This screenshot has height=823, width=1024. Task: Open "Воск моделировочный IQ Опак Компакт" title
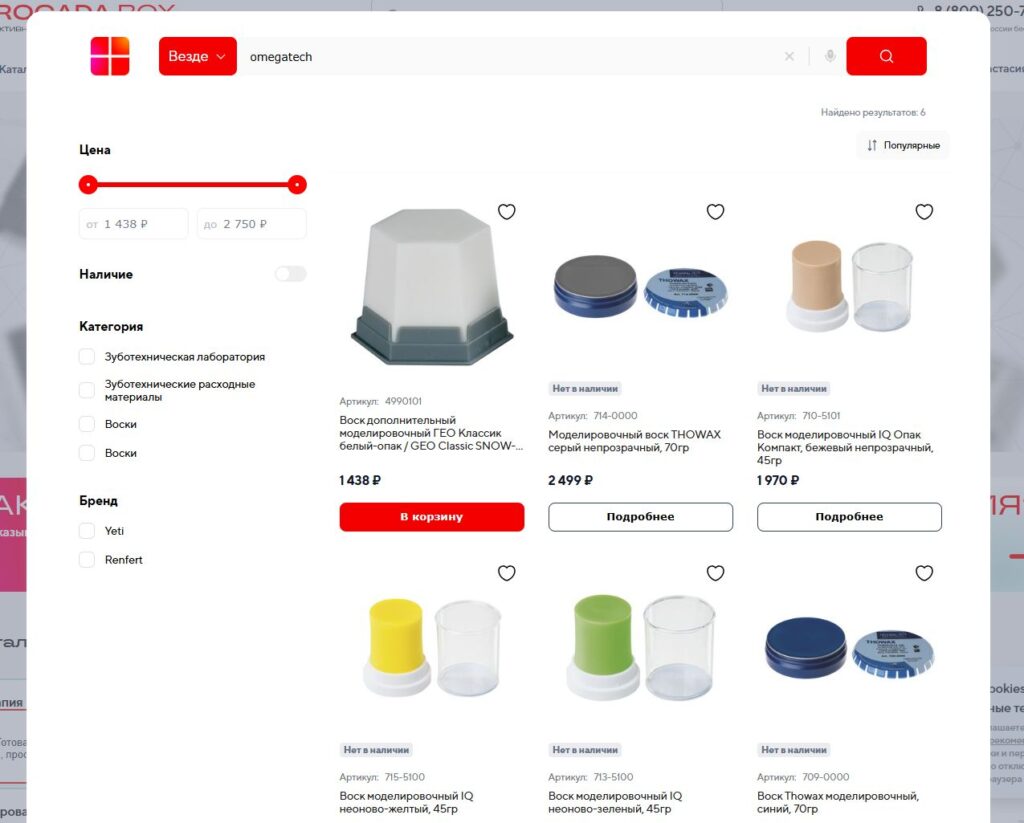845,447
